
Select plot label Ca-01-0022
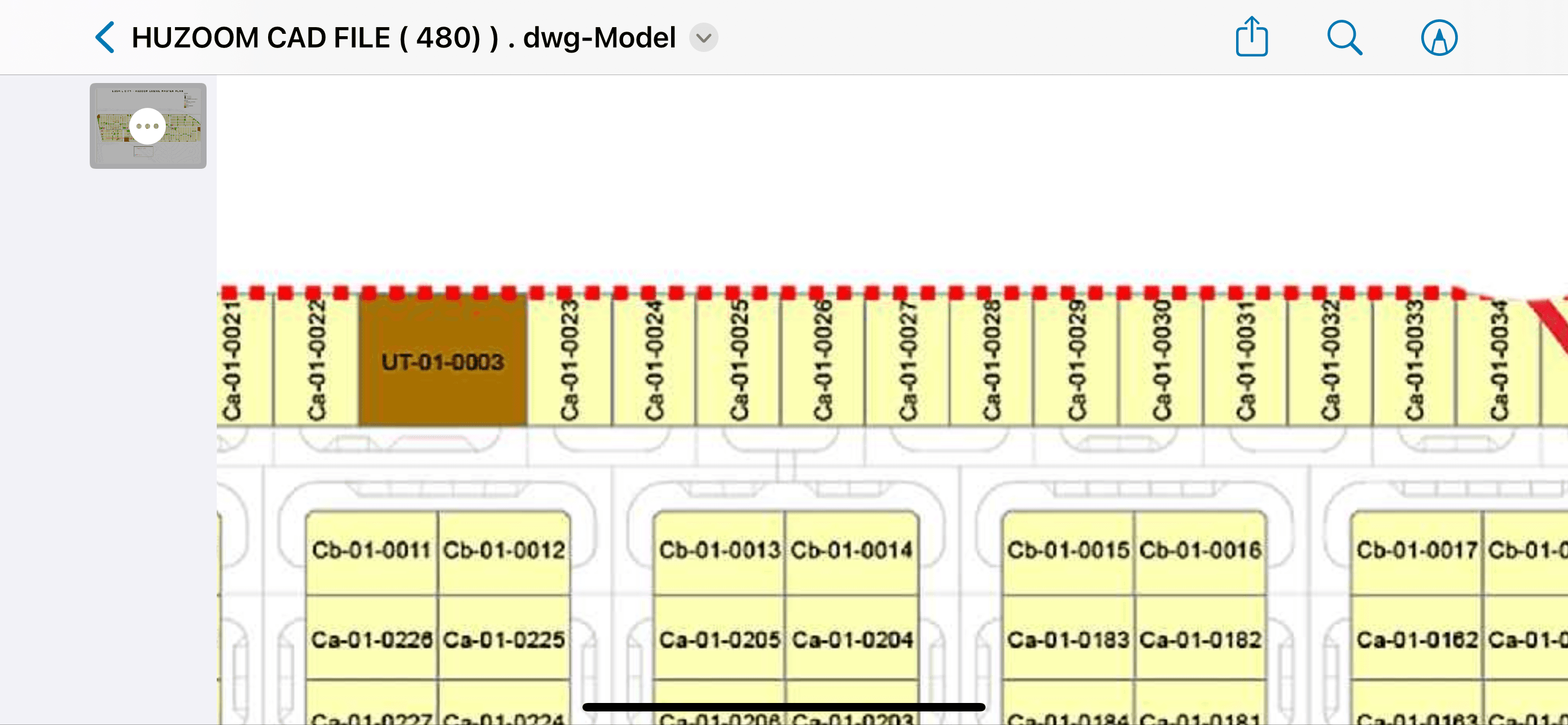316,361
